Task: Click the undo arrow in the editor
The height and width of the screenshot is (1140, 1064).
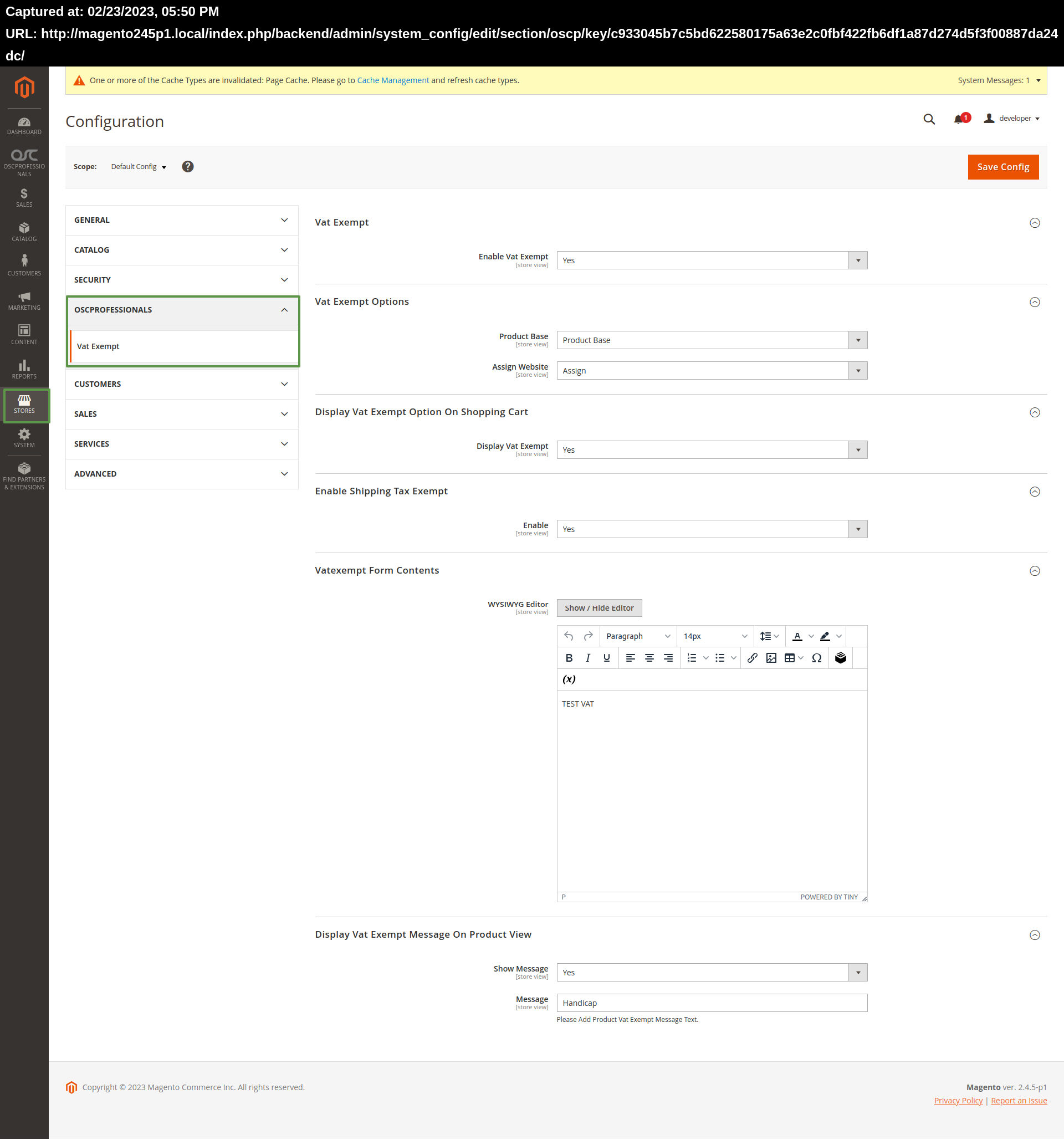Action: (x=568, y=636)
